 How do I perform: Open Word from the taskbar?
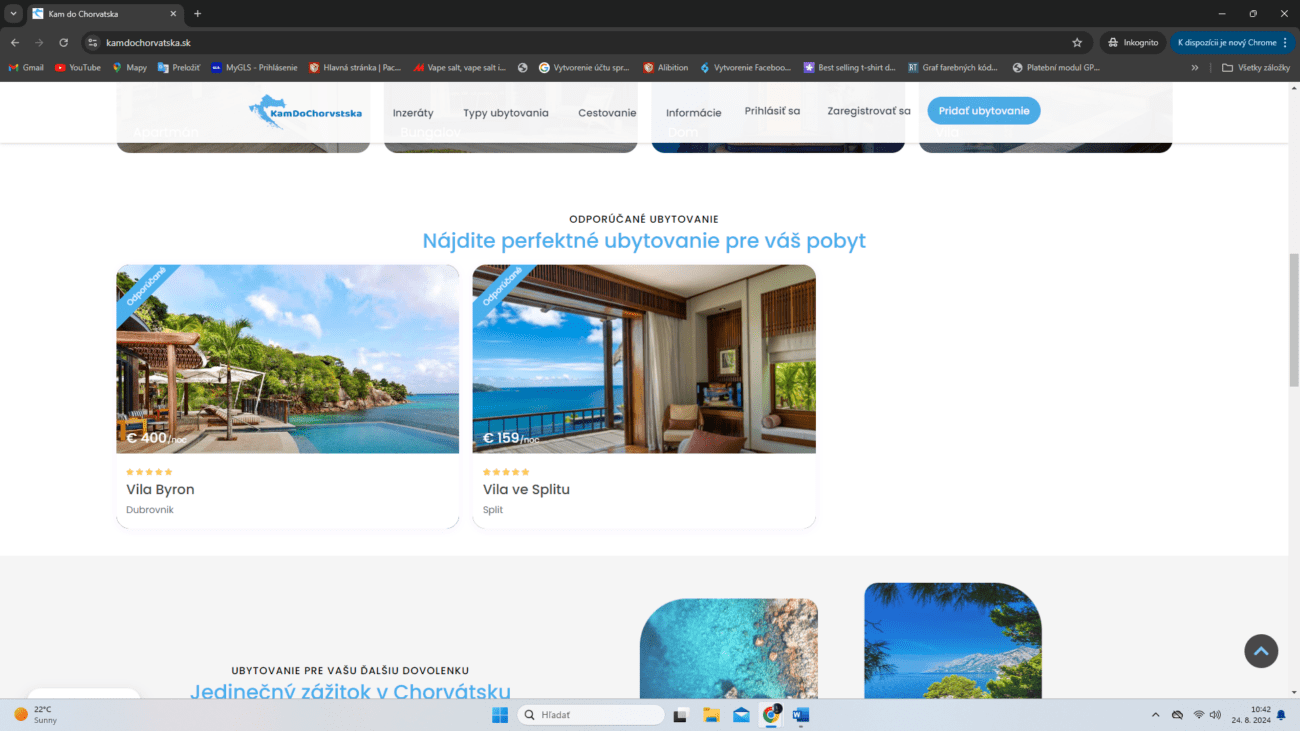pyautogui.click(x=800, y=715)
